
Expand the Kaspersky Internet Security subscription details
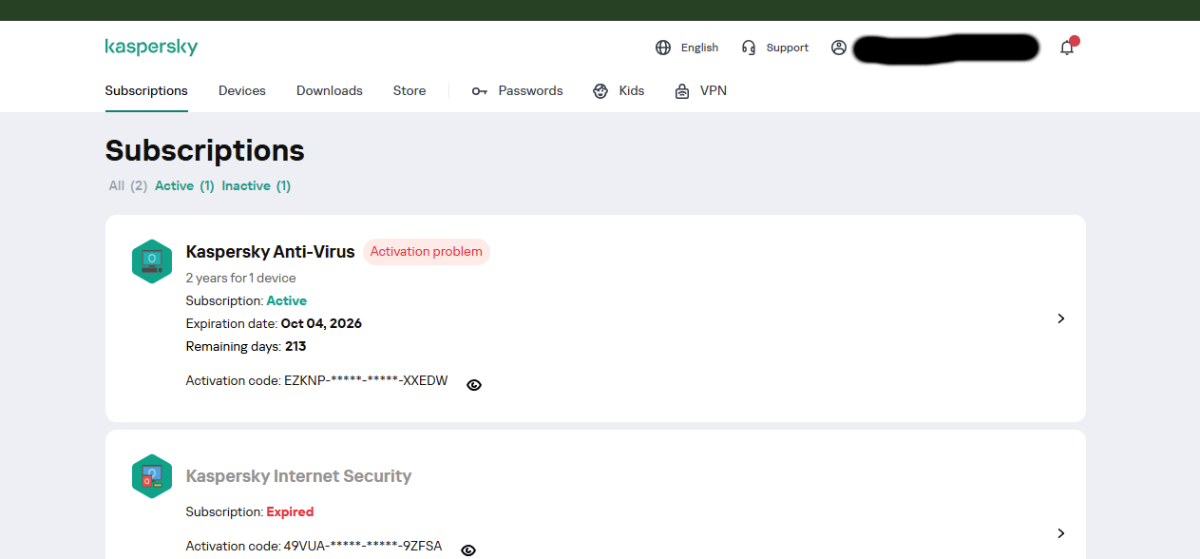click(x=1061, y=533)
